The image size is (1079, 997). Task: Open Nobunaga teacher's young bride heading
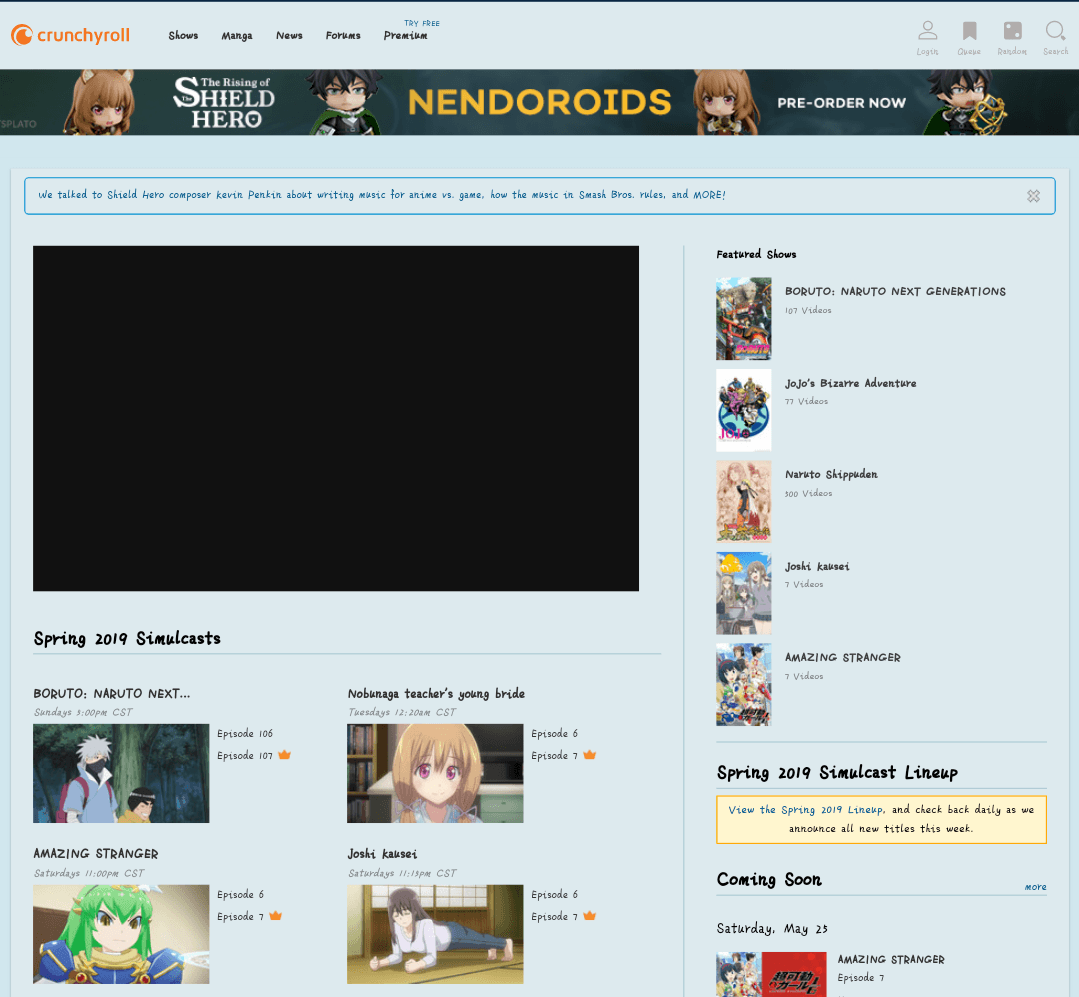(x=436, y=694)
